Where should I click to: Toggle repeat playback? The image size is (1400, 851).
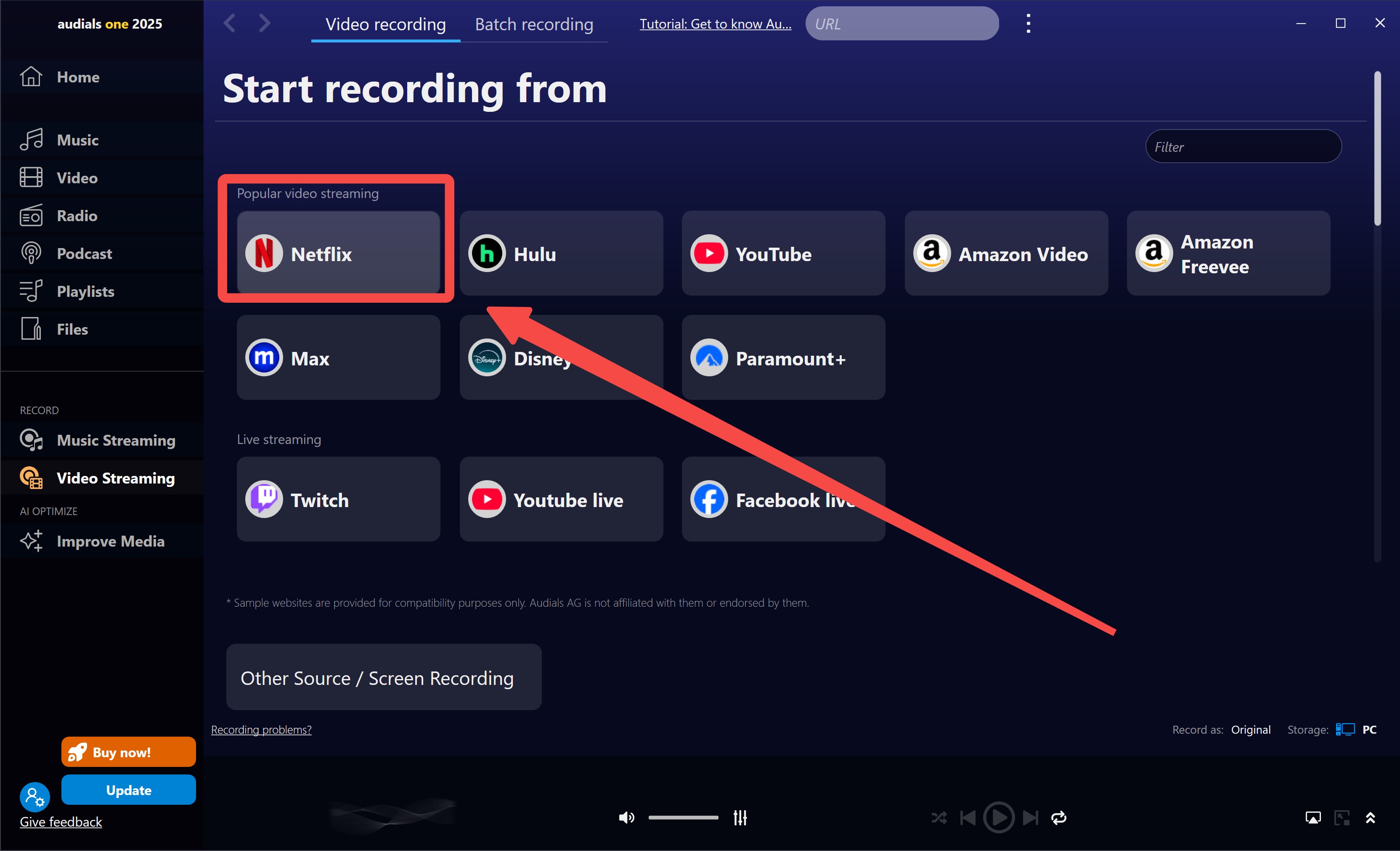point(1059,817)
